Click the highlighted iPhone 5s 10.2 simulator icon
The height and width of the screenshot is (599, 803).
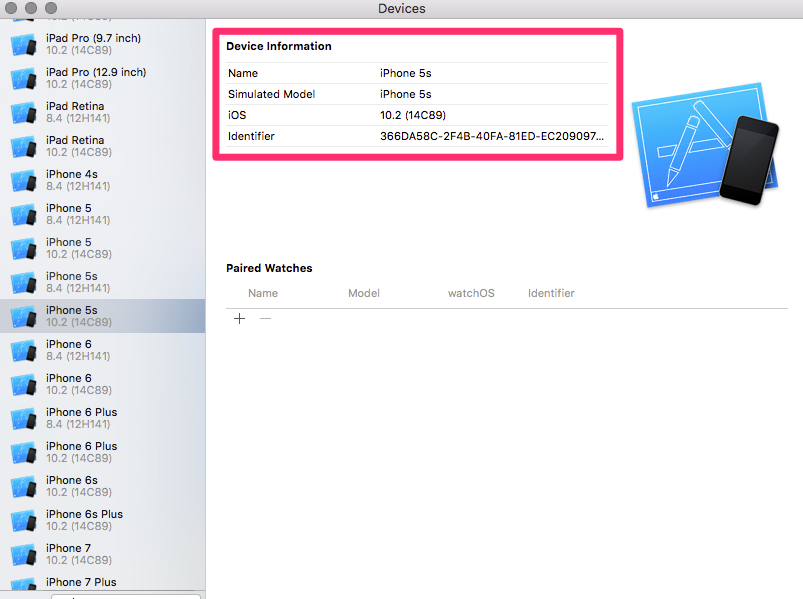24,316
